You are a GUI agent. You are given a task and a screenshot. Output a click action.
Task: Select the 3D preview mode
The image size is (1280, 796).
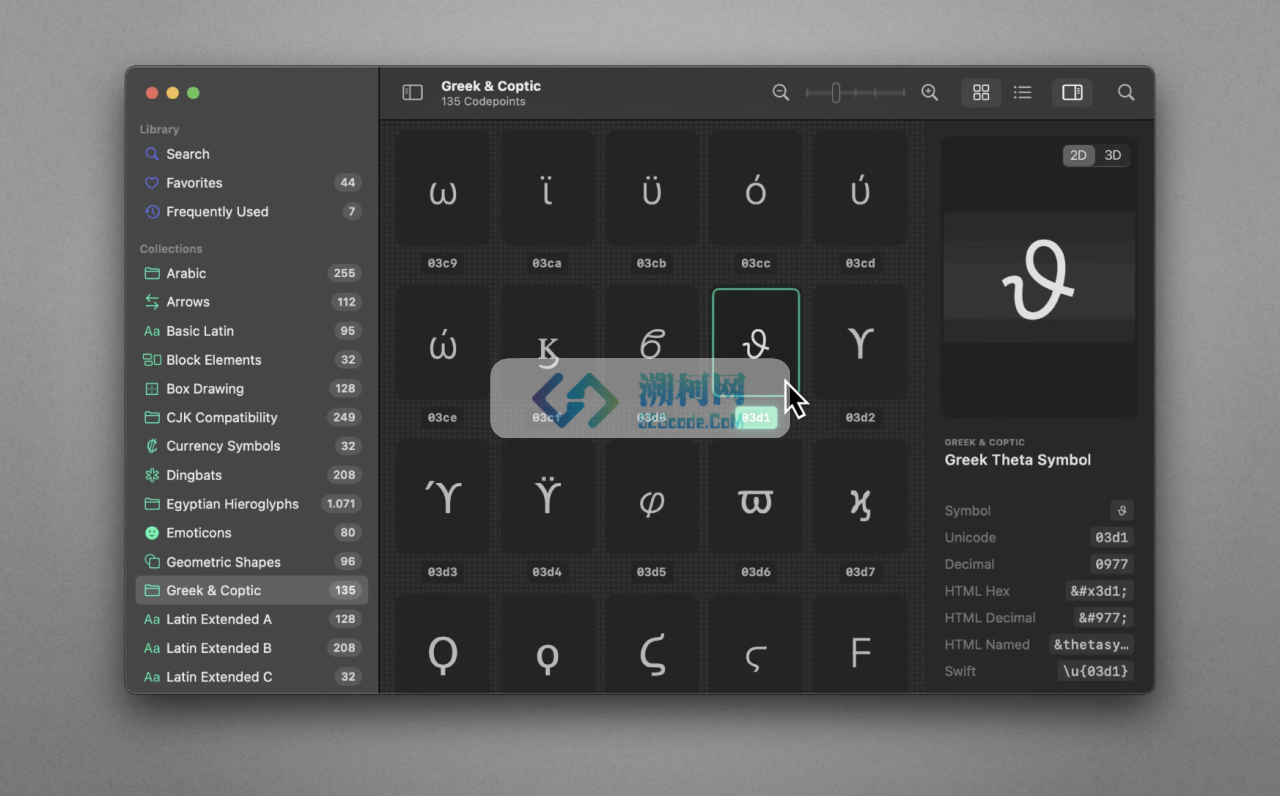pos(1112,155)
